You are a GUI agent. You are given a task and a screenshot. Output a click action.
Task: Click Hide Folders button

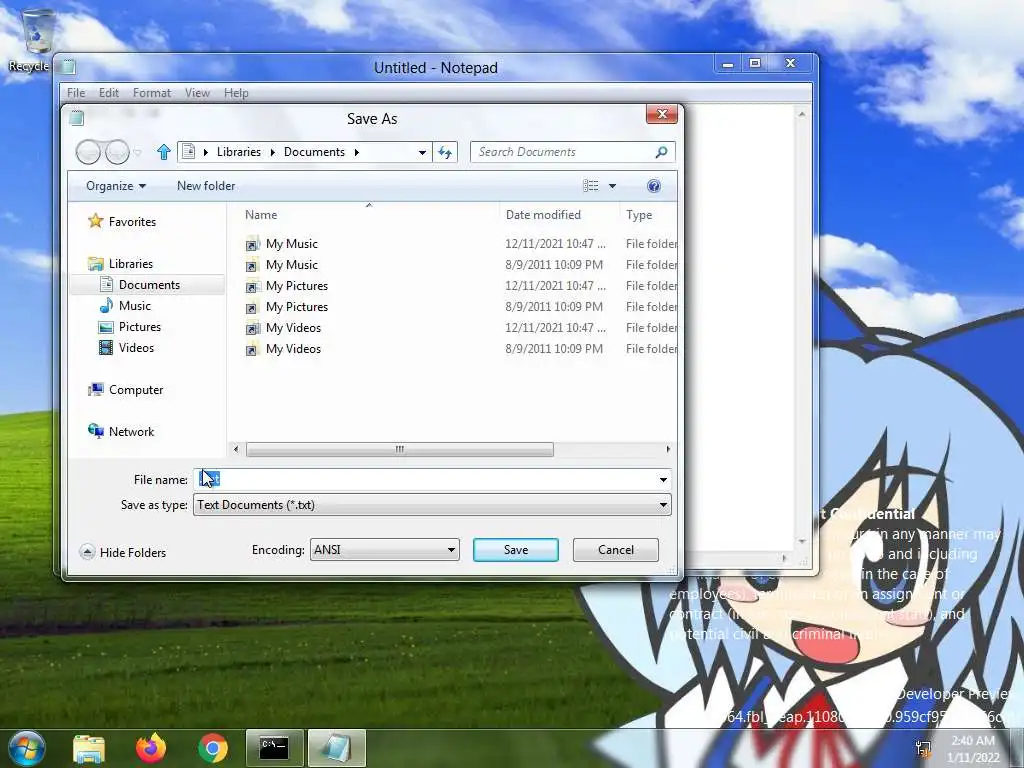coord(123,552)
